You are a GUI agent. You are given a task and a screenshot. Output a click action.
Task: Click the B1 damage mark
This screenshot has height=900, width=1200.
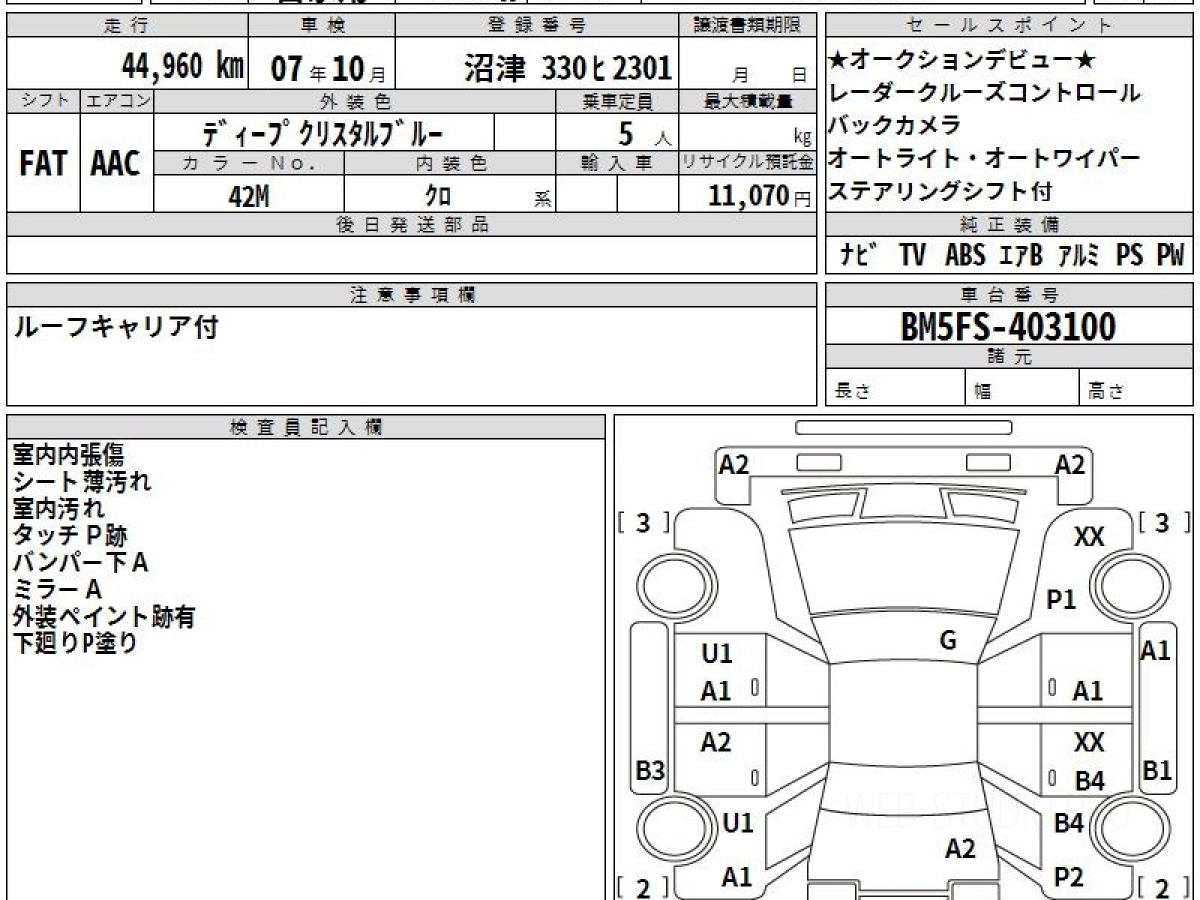[1156, 770]
